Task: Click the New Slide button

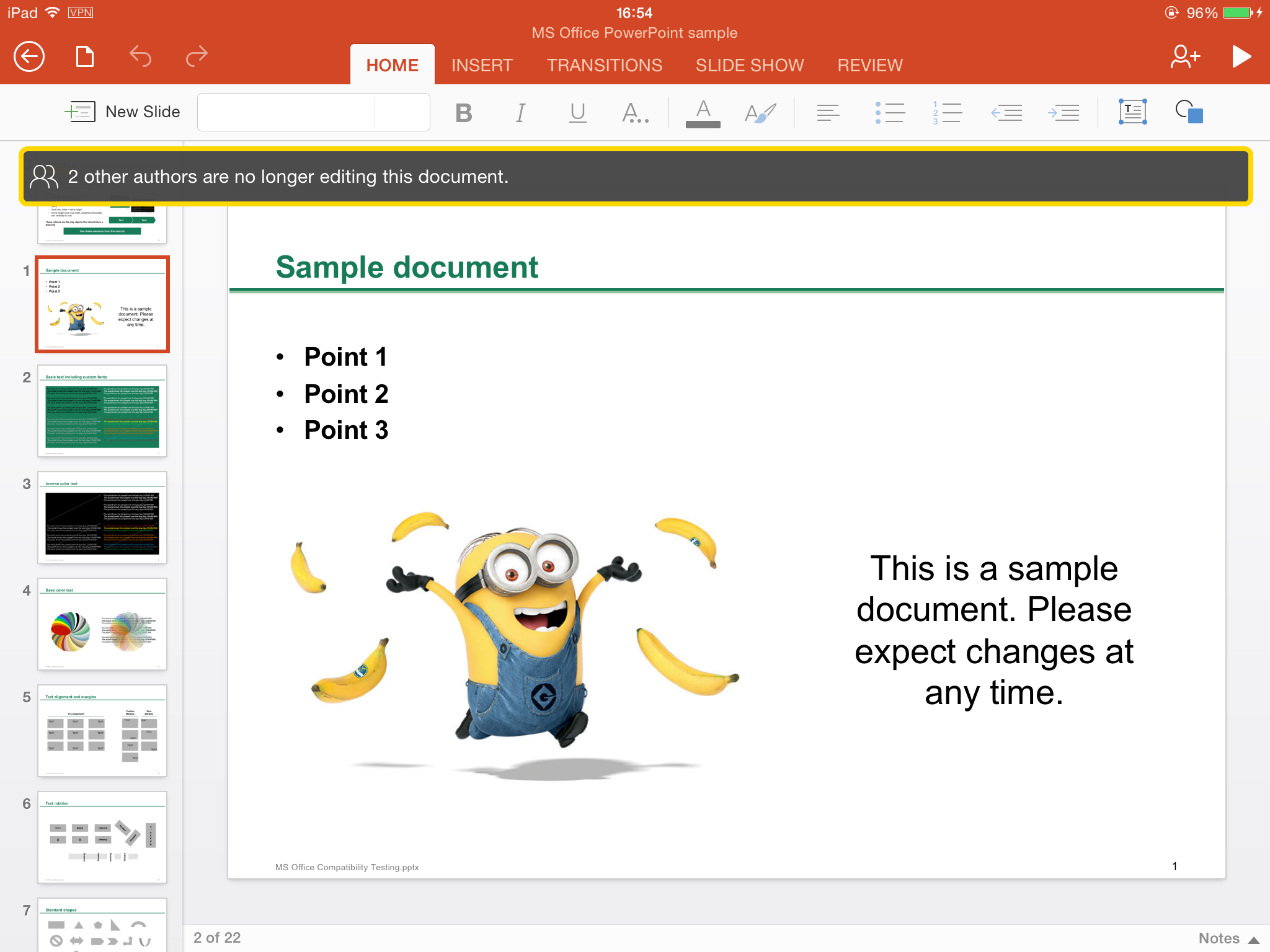Action: click(x=123, y=112)
